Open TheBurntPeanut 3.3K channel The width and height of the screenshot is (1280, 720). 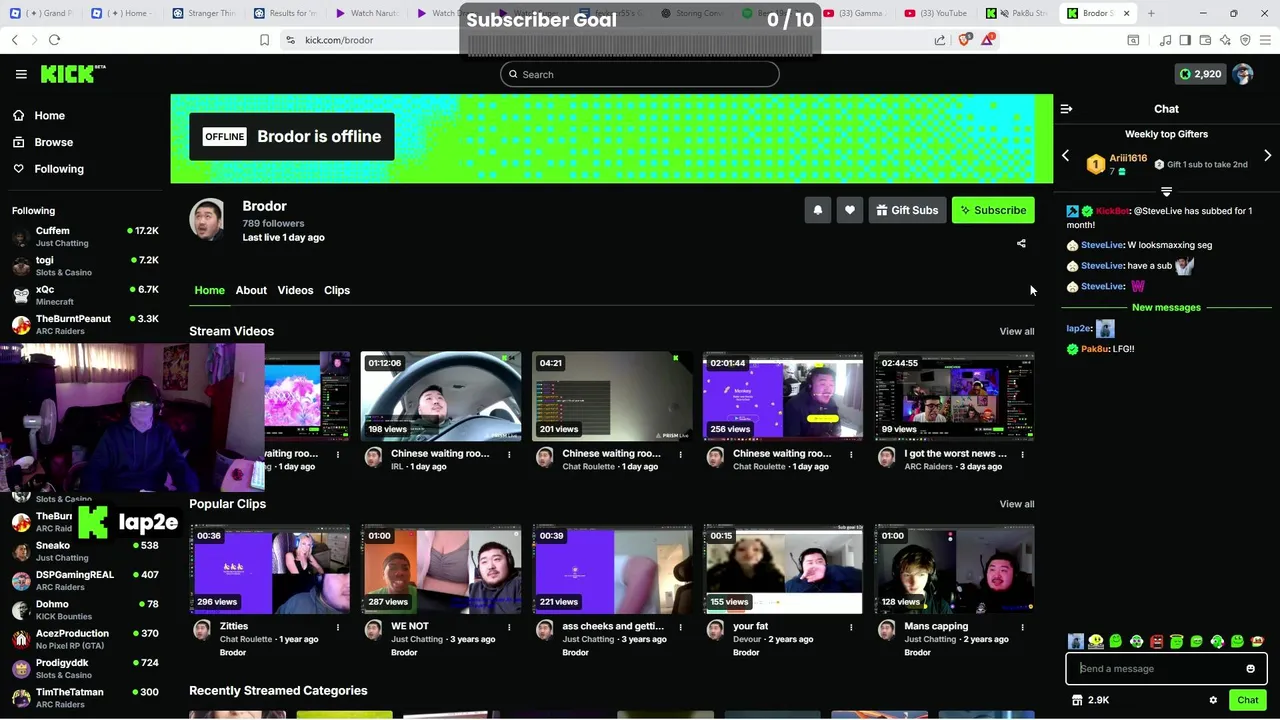(x=85, y=324)
